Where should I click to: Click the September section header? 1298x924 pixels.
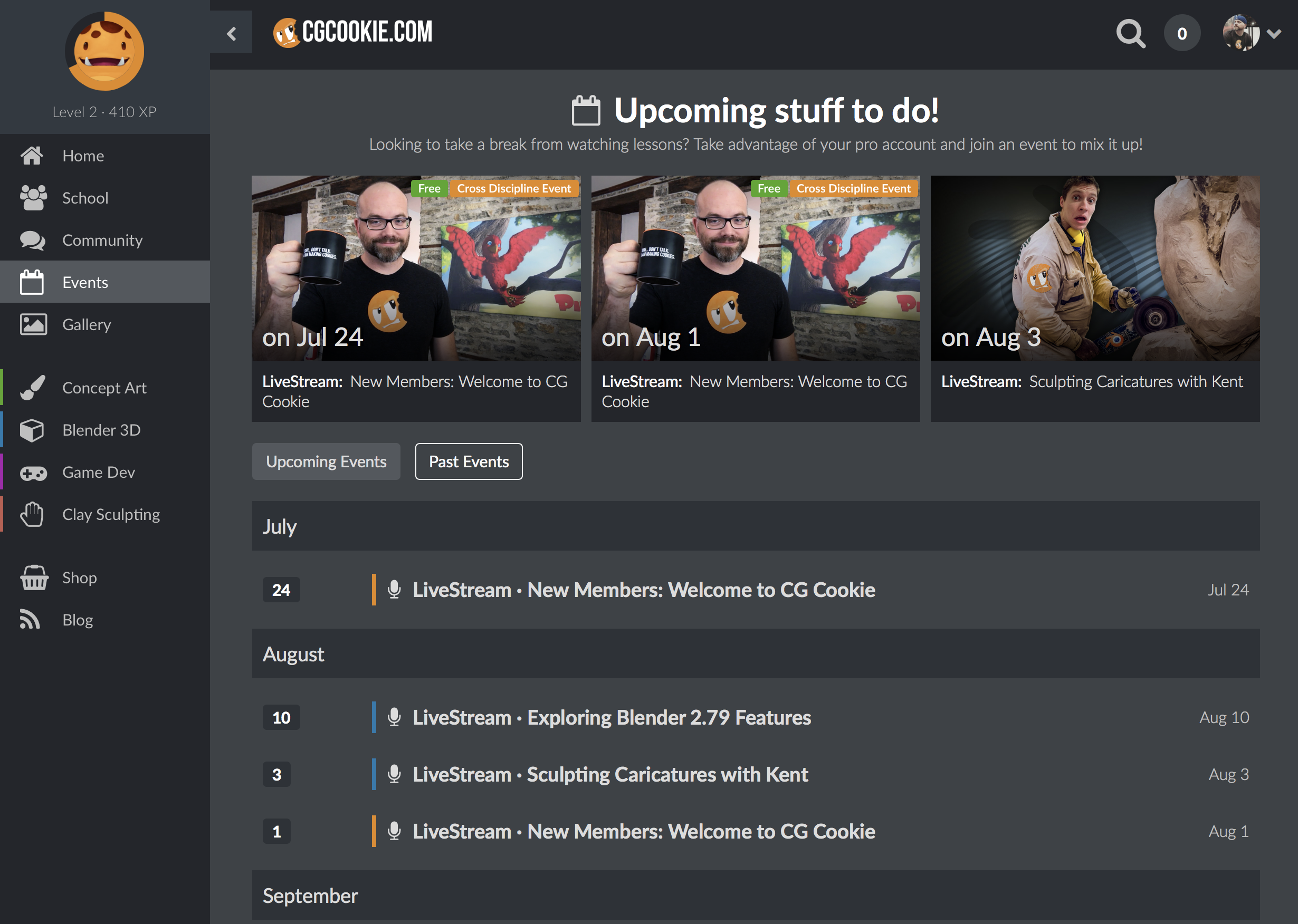click(756, 895)
